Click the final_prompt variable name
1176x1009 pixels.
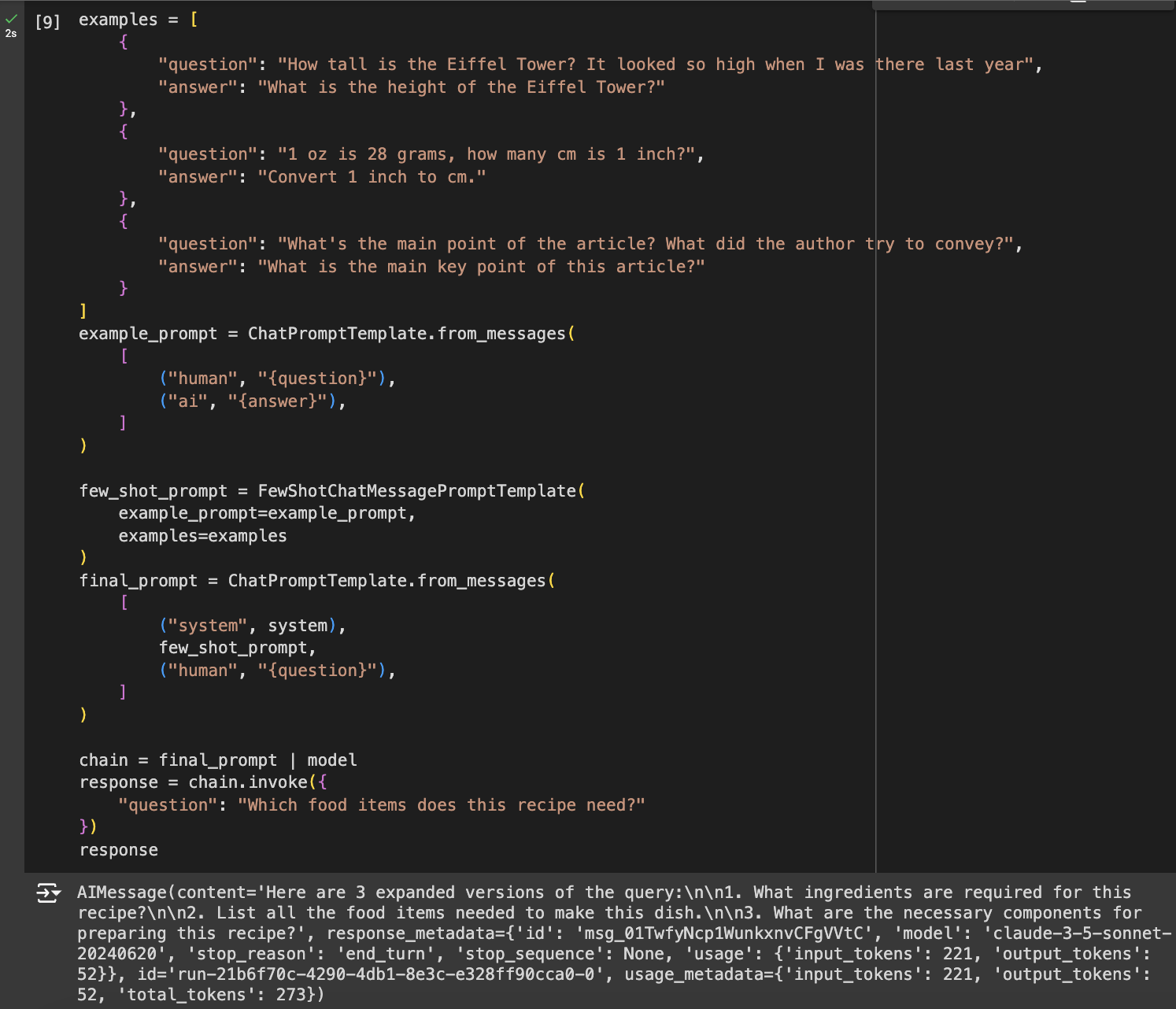coord(139,580)
